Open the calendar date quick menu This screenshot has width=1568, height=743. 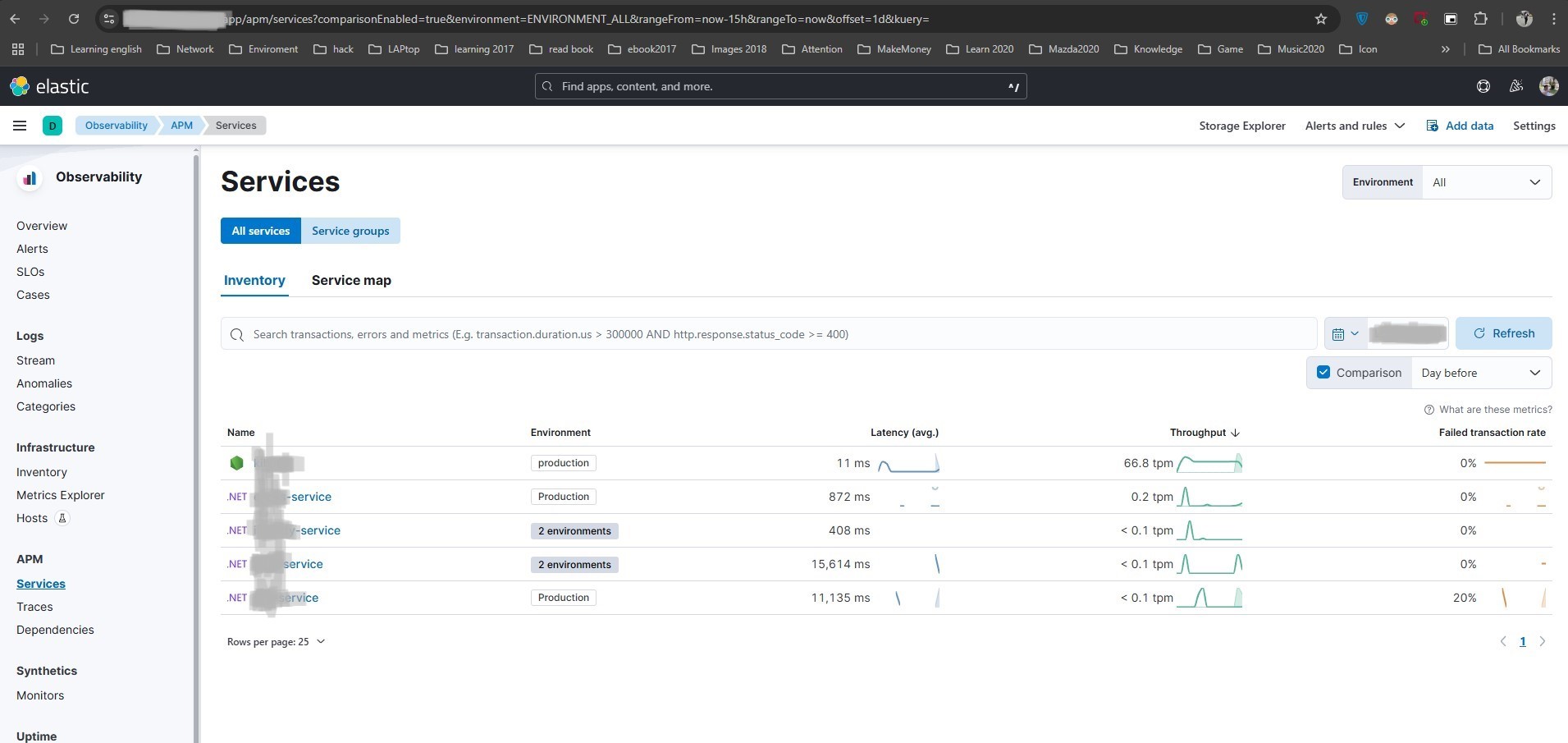[x=1345, y=334]
